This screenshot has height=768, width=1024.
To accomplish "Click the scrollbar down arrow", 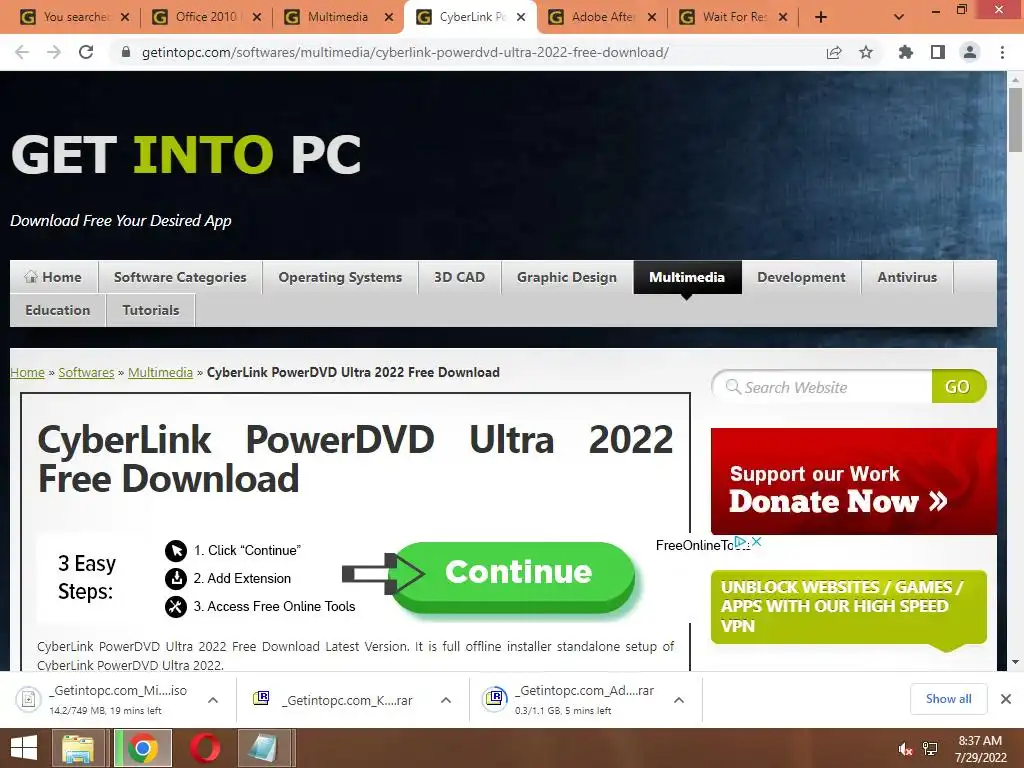I will (1015, 662).
